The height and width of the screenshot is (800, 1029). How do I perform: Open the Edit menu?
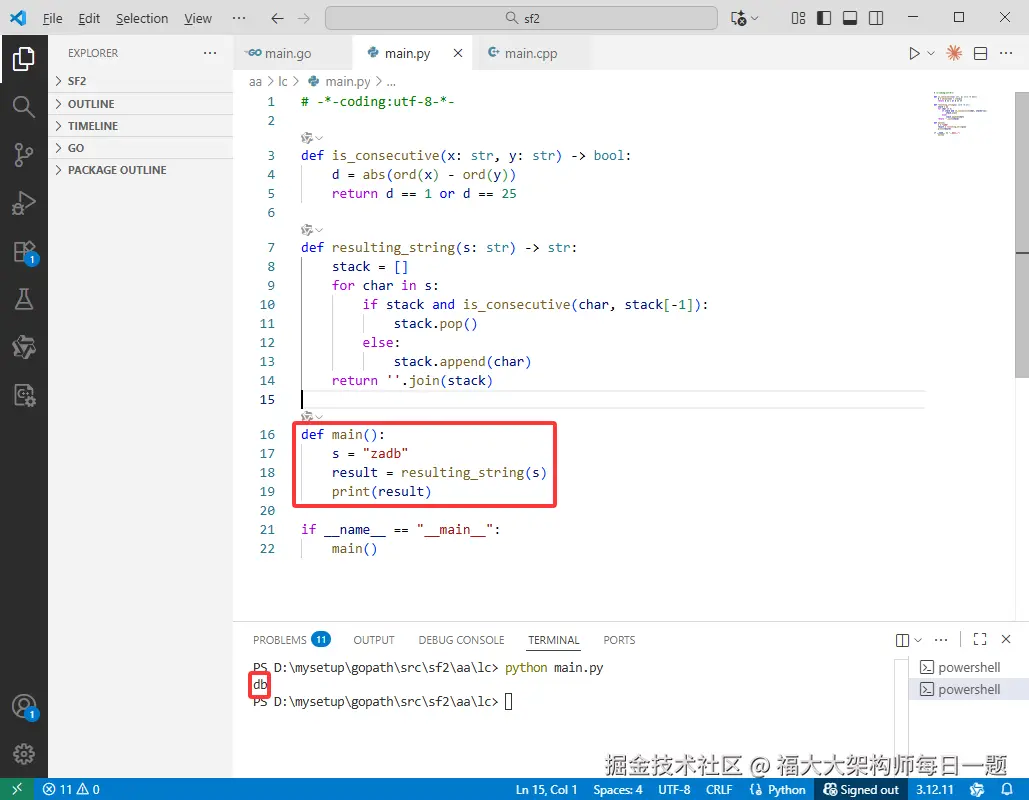click(89, 18)
